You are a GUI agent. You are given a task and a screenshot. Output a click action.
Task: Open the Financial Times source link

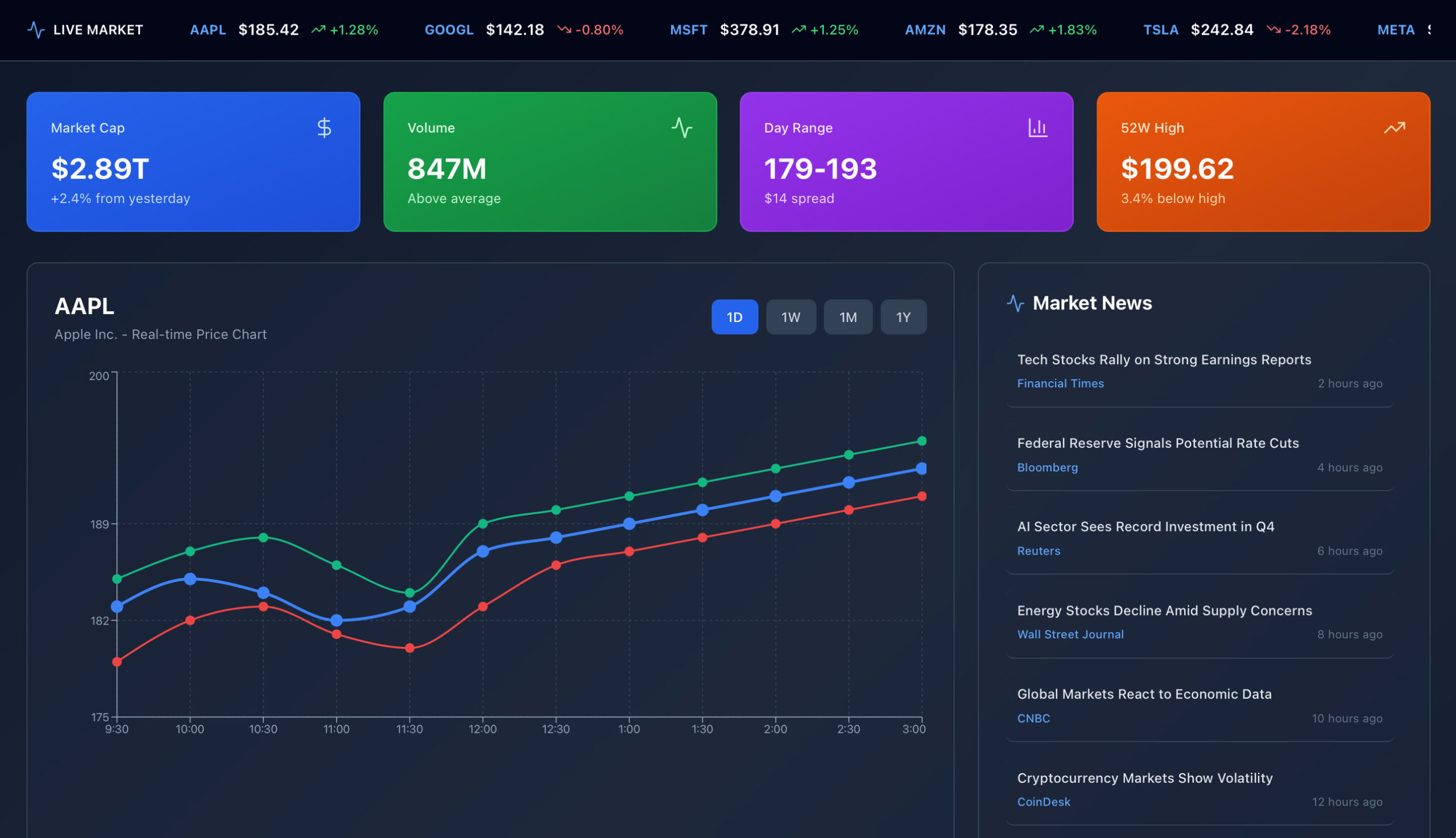(x=1060, y=383)
